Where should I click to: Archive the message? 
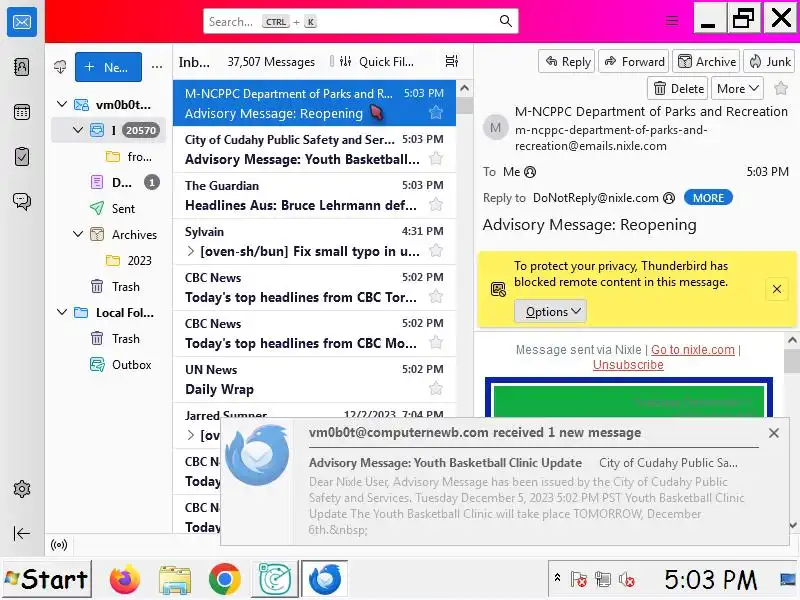(706, 62)
